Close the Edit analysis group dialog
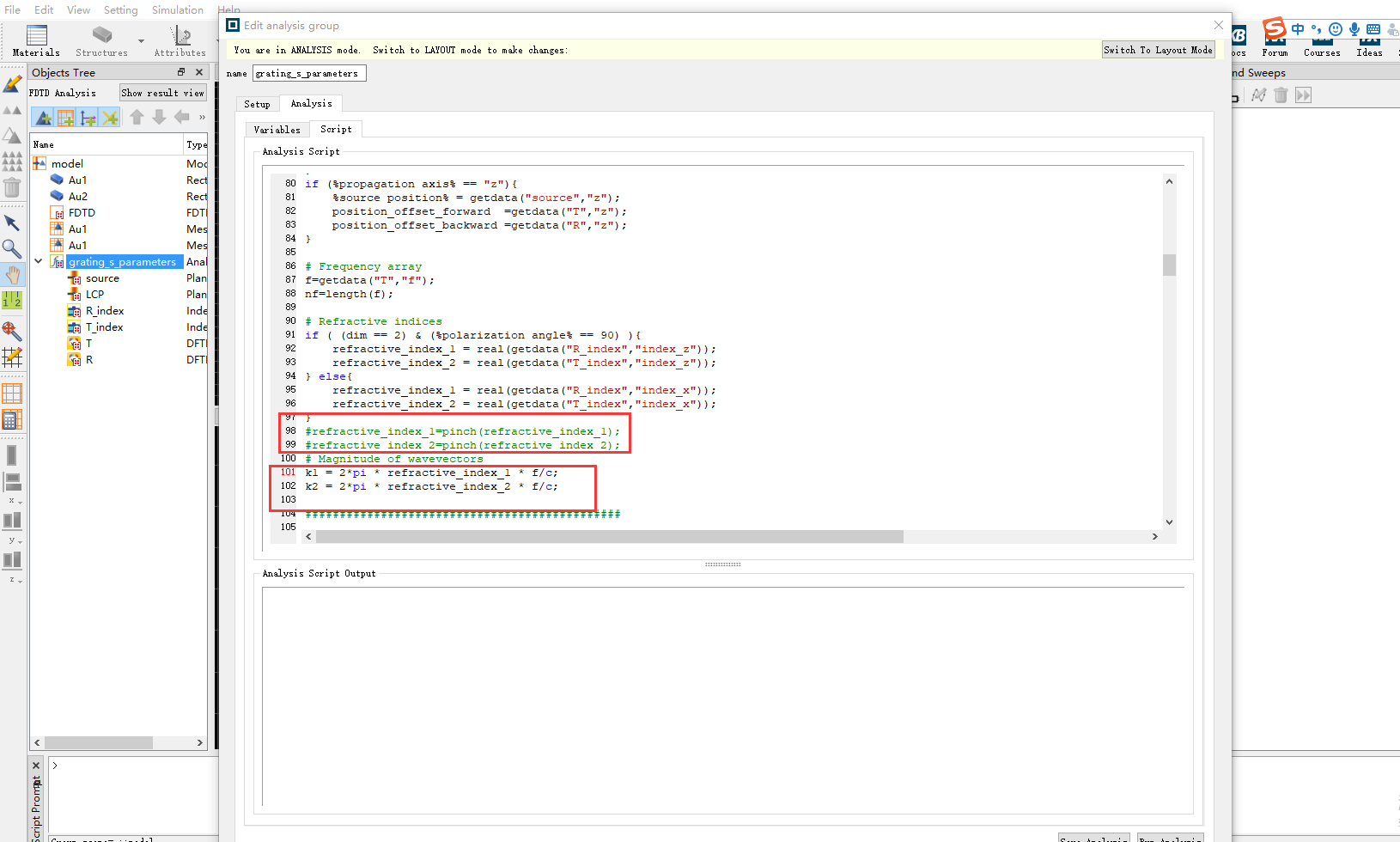The image size is (1400, 842). pyautogui.click(x=1218, y=25)
